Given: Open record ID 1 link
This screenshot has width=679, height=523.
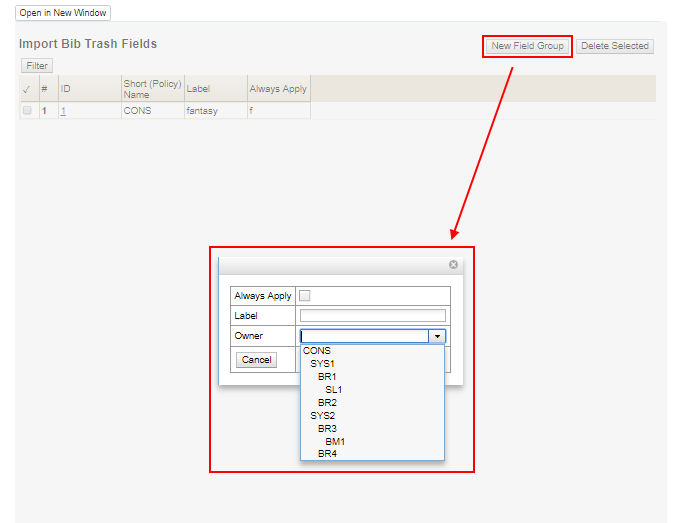Looking at the screenshot, I should click(63, 110).
